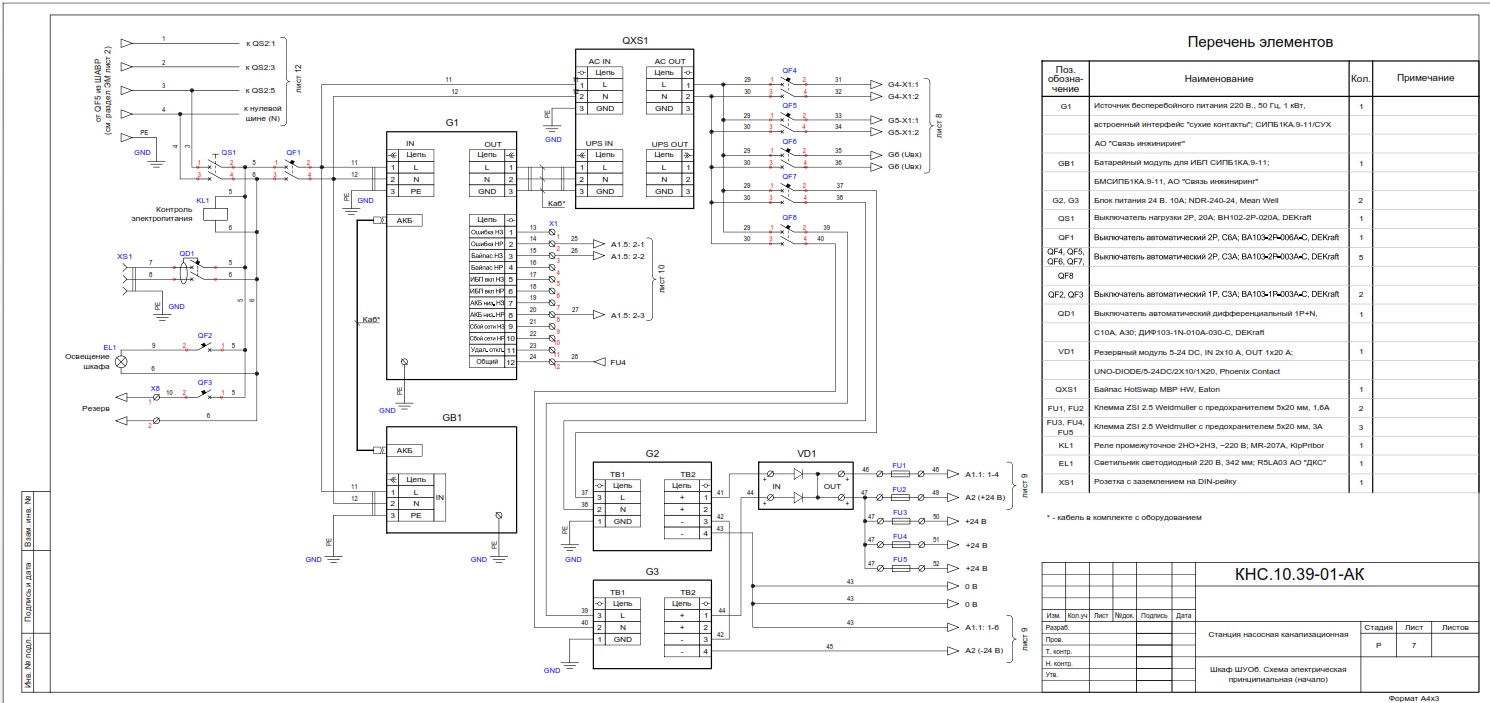This screenshot has width=1490, height=703.
Task: Click the FU2 fuse symbol in the schematic
Action: (x=899, y=497)
